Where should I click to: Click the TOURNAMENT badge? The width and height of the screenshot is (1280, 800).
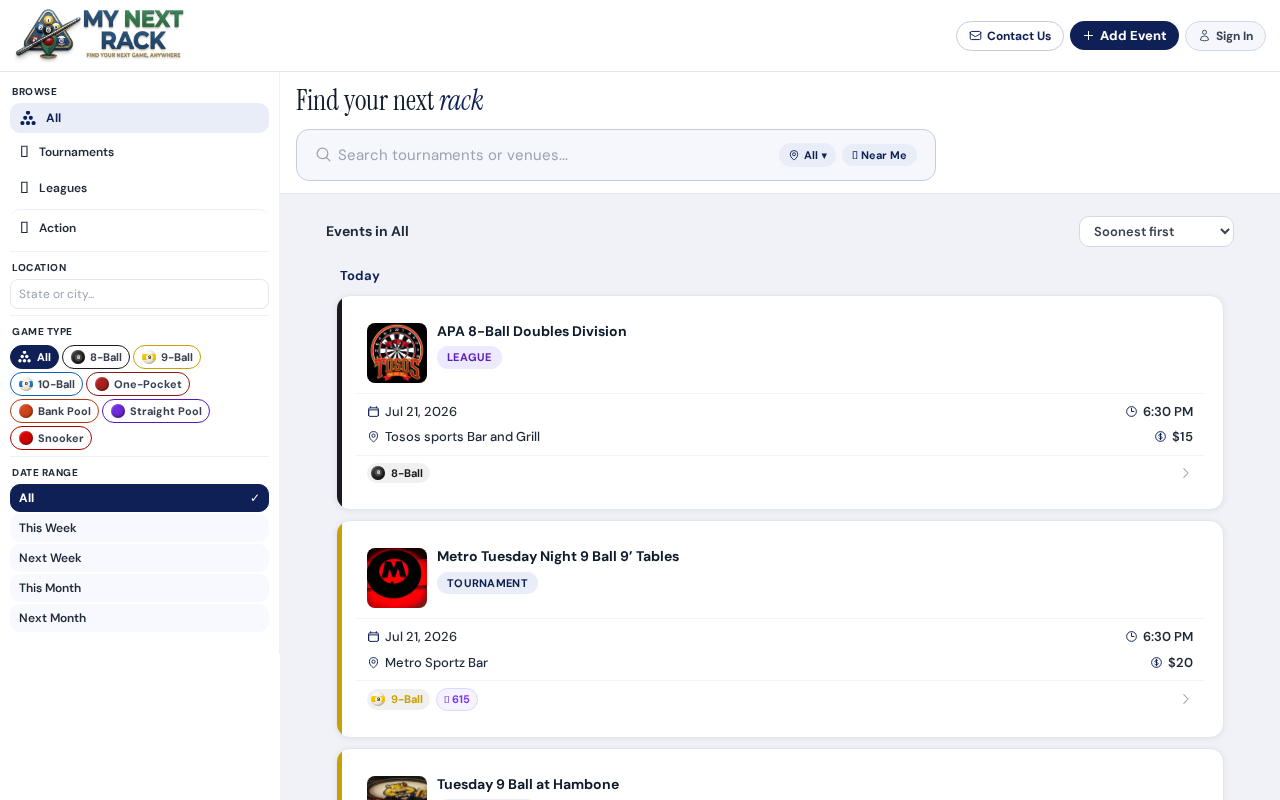(487, 583)
